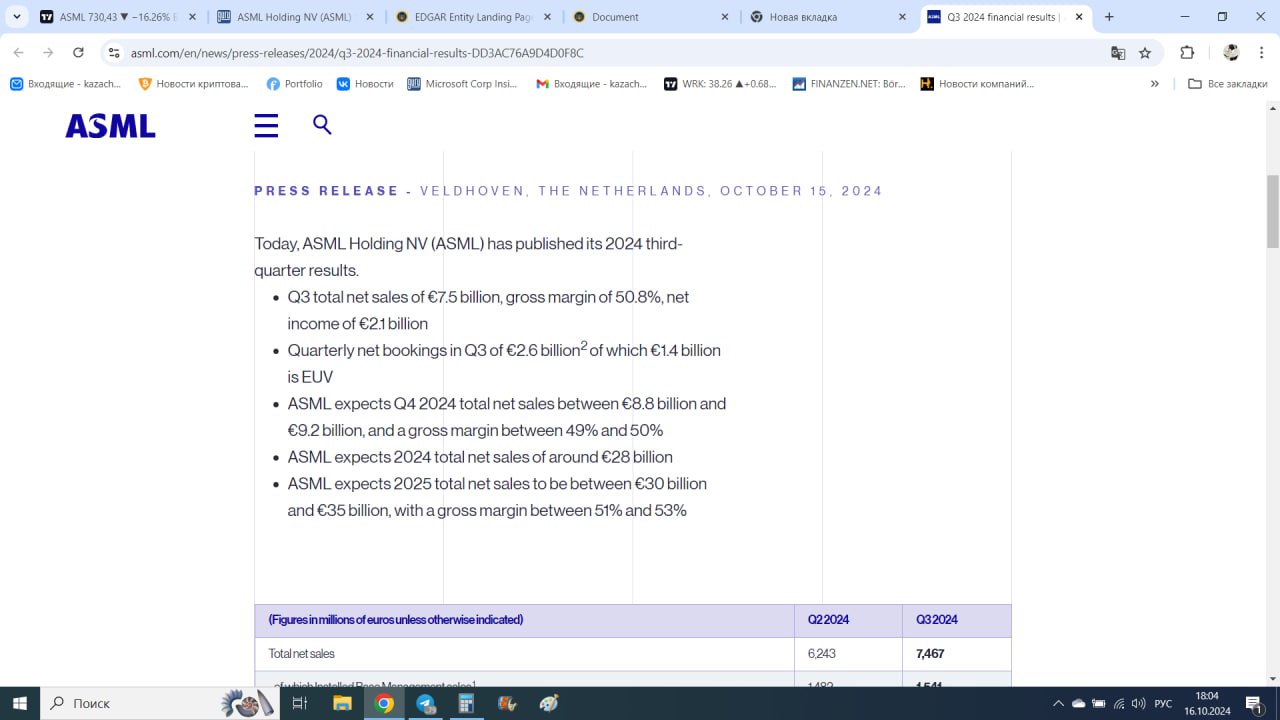Open Gmail Входящие - kazach bookmark
Screen dimensions: 1280x720
[x=591, y=84]
